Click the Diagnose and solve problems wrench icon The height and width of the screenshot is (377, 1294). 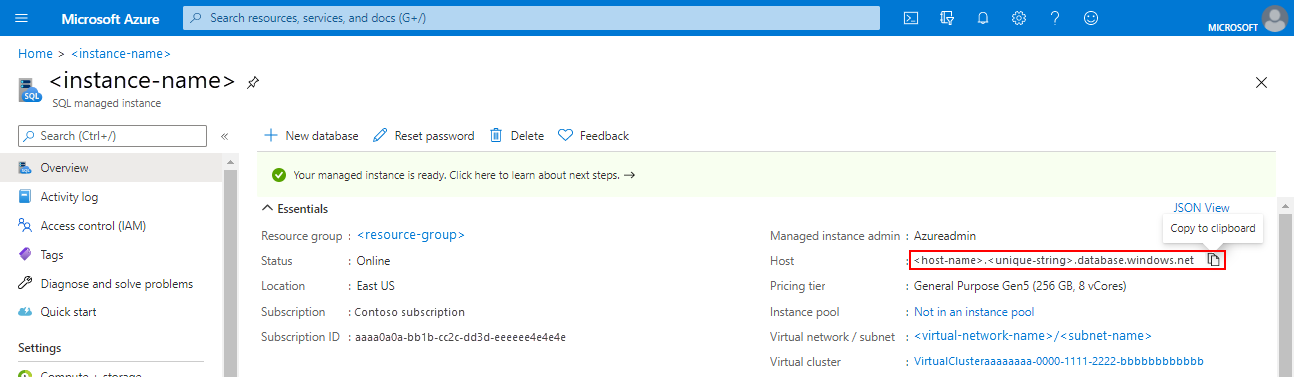point(26,284)
